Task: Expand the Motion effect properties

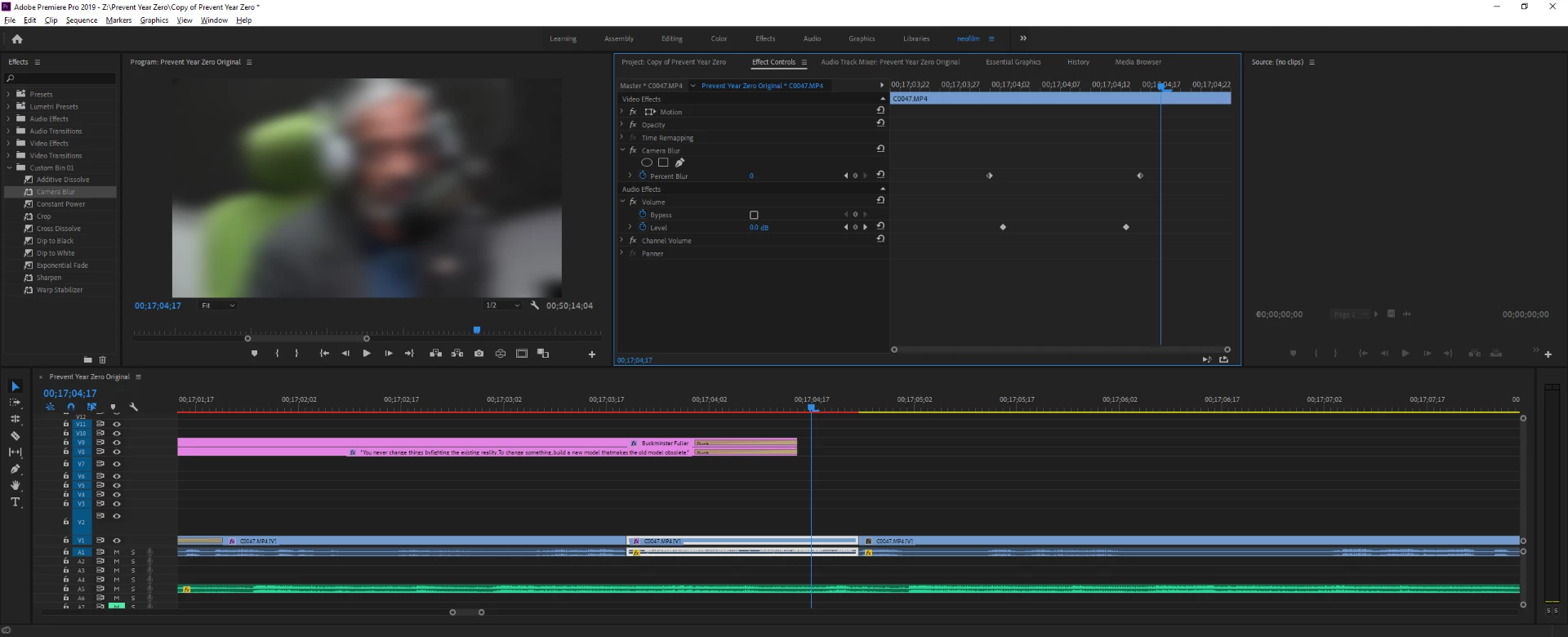Action: click(x=622, y=112)
